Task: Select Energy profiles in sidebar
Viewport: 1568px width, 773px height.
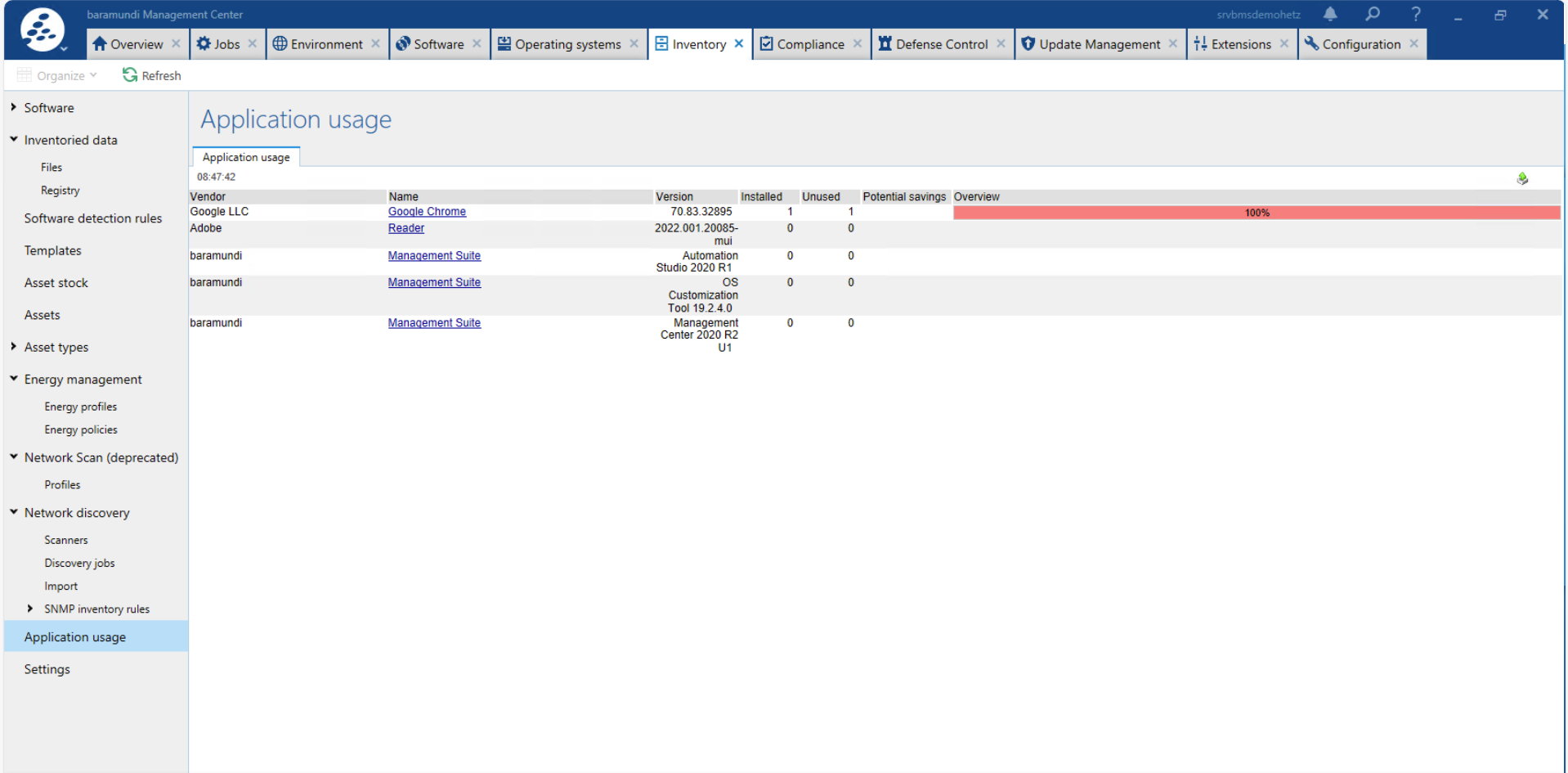Action: [x=80, y=407]
